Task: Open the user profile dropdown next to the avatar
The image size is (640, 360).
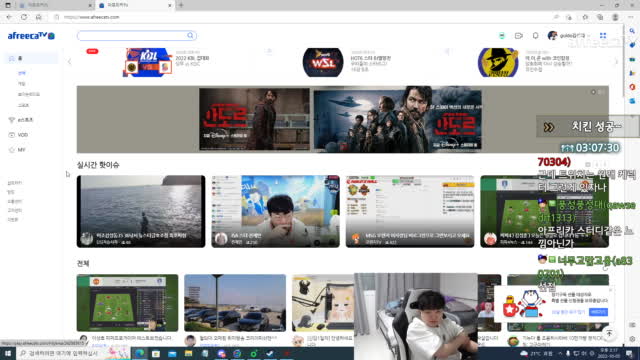Action: pos(575,36)
